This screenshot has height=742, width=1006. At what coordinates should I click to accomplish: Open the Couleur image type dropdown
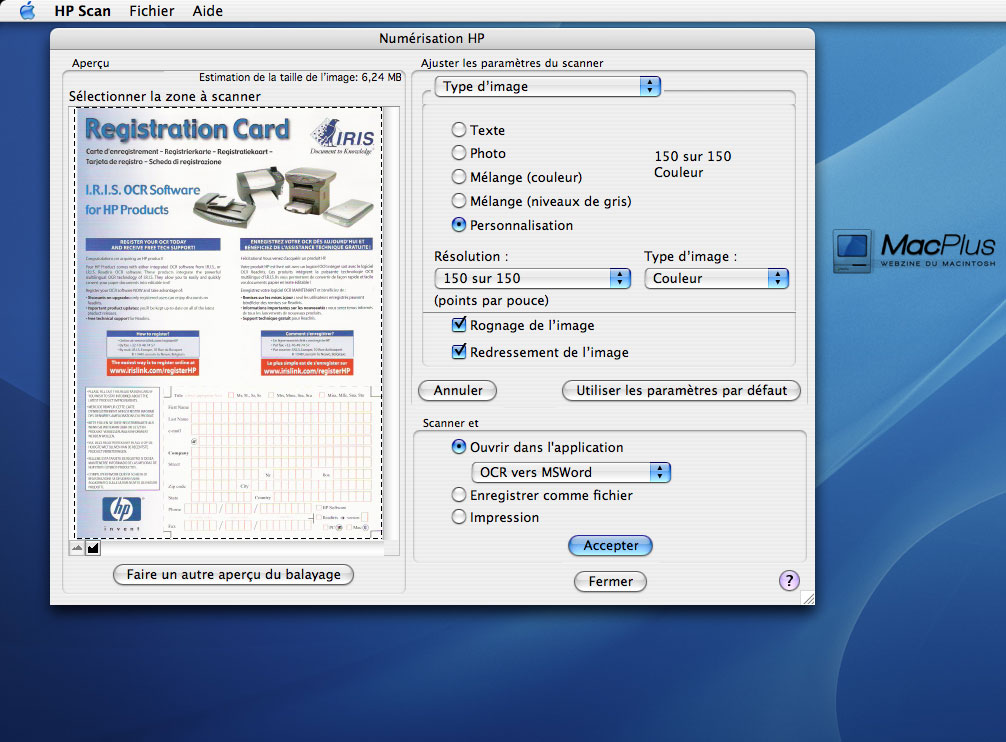point(716,278)
